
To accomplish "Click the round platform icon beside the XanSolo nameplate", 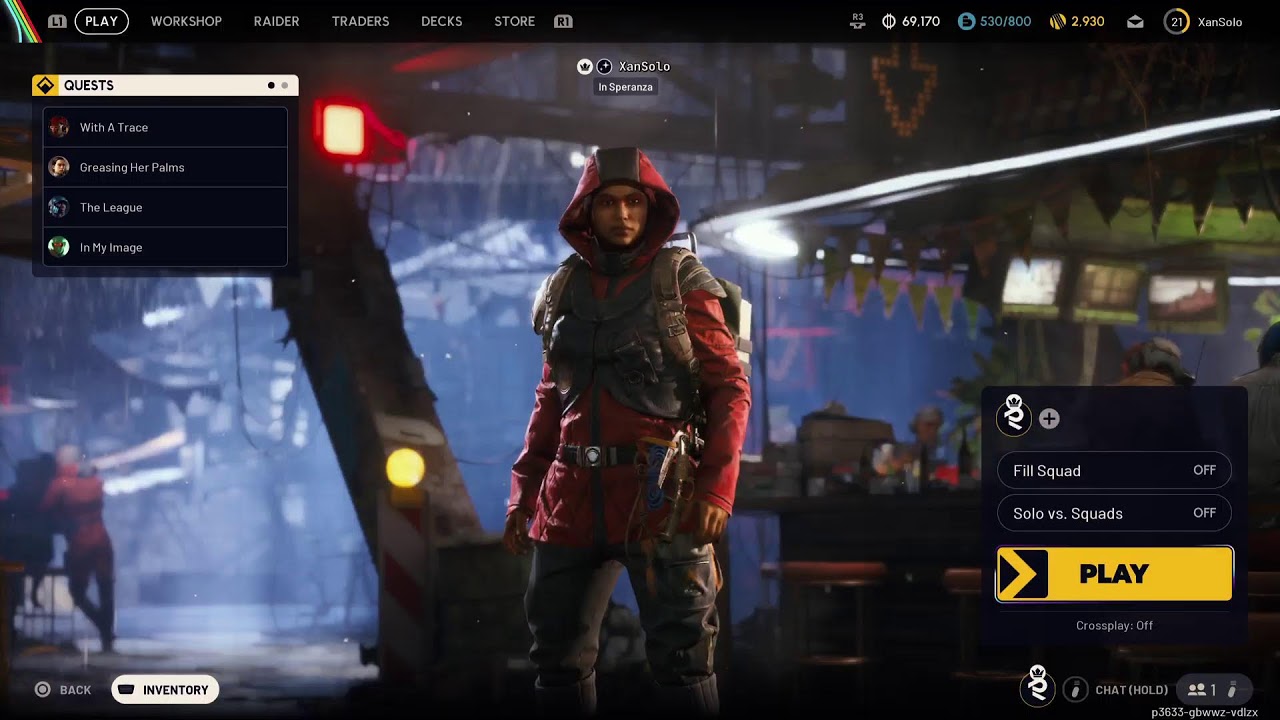I will point(604,66).
